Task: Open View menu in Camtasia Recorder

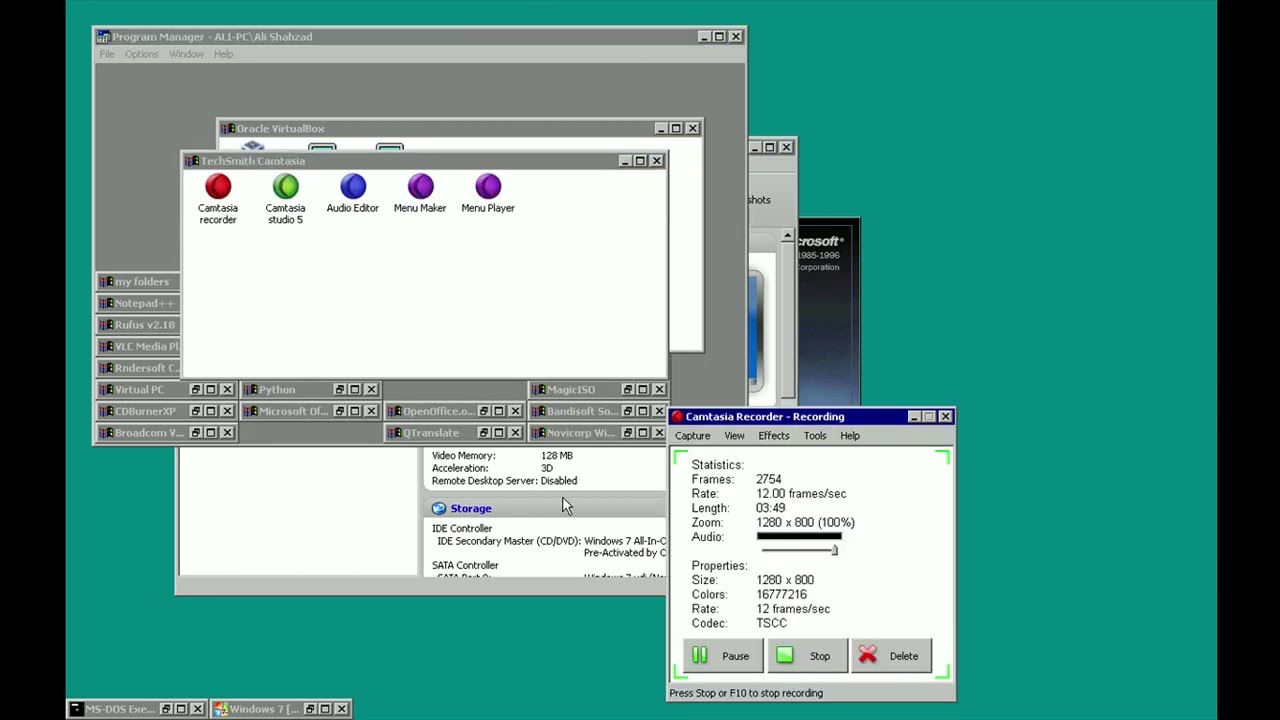Action: [x=734, y=436]
